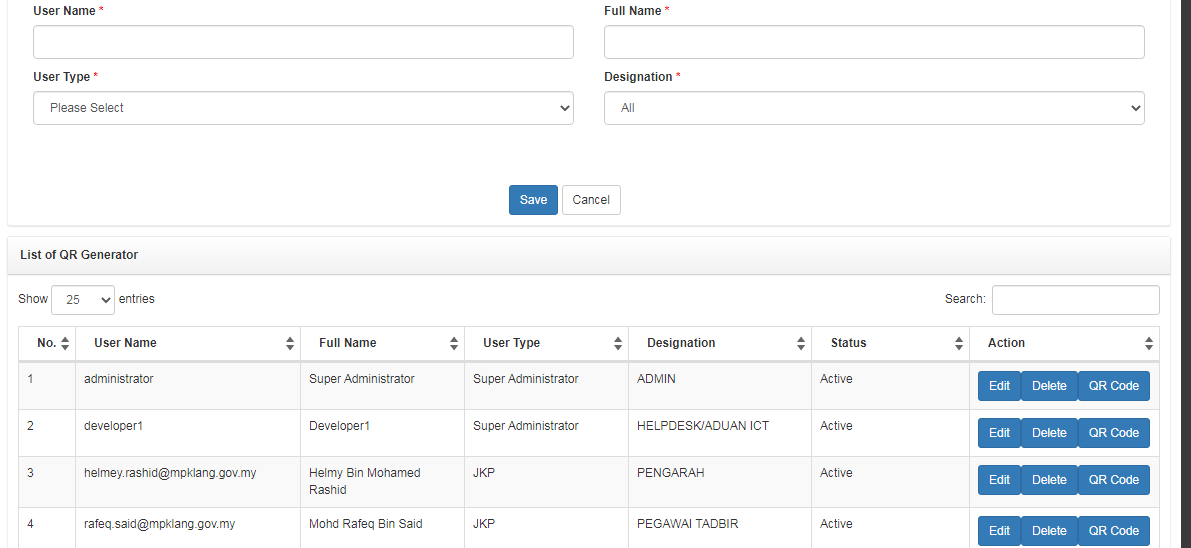
Task: Open QR Code for administrator
Action: (x=1113, y=386)
